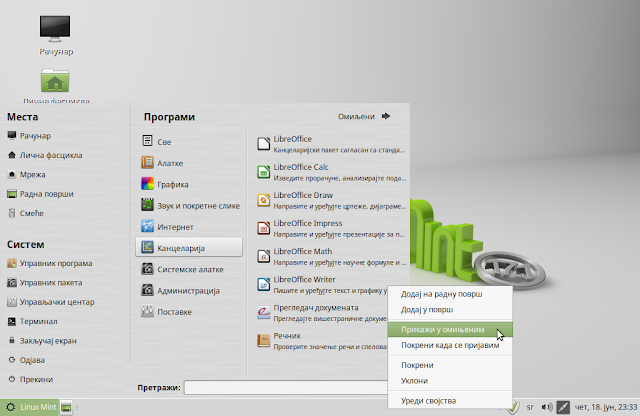Choose Уклони from context menu
This screenshot has width=640, height=416.
coord(450,380)
